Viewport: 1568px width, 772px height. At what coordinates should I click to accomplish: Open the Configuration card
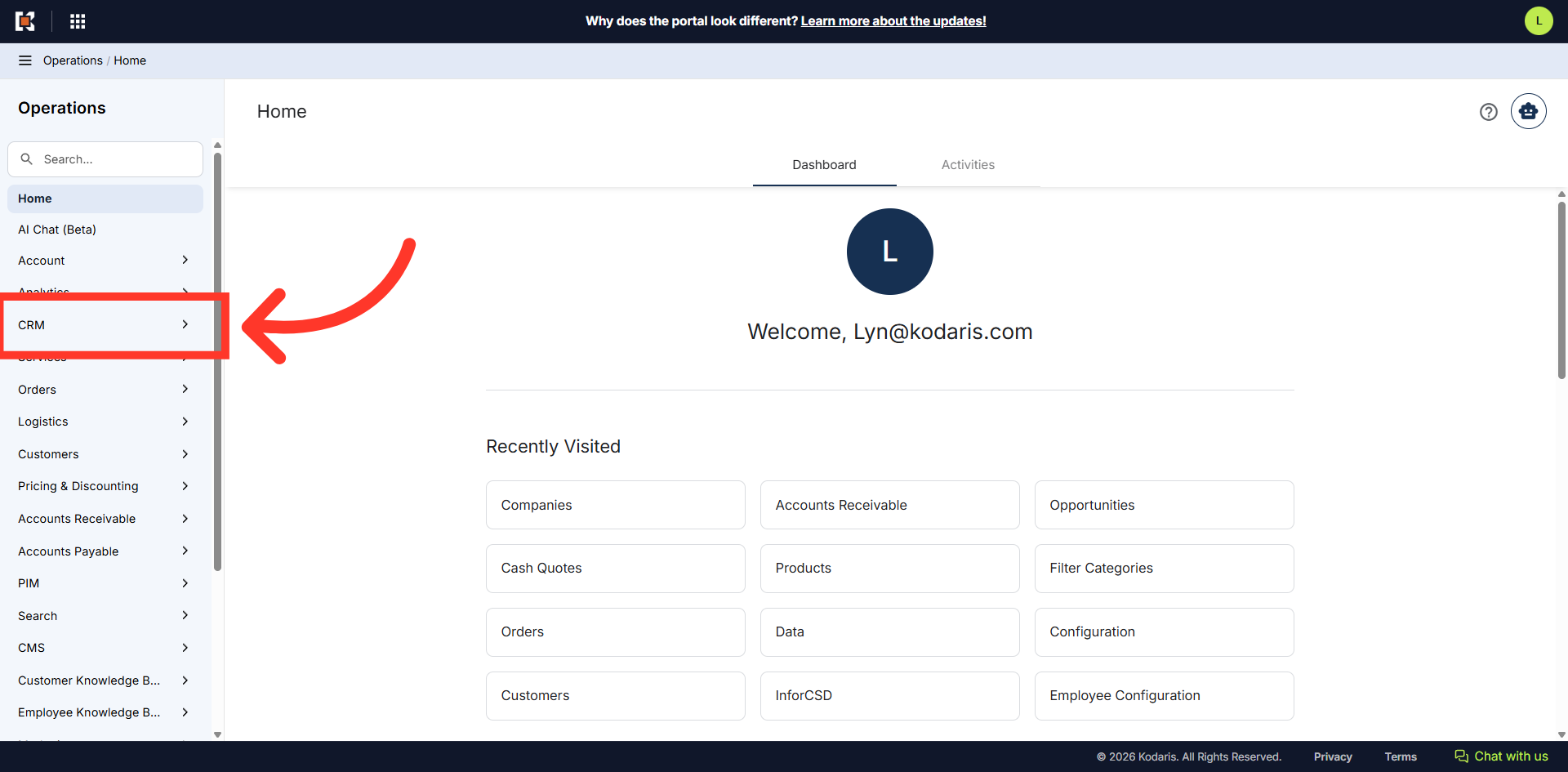[x=1165, y=632]
